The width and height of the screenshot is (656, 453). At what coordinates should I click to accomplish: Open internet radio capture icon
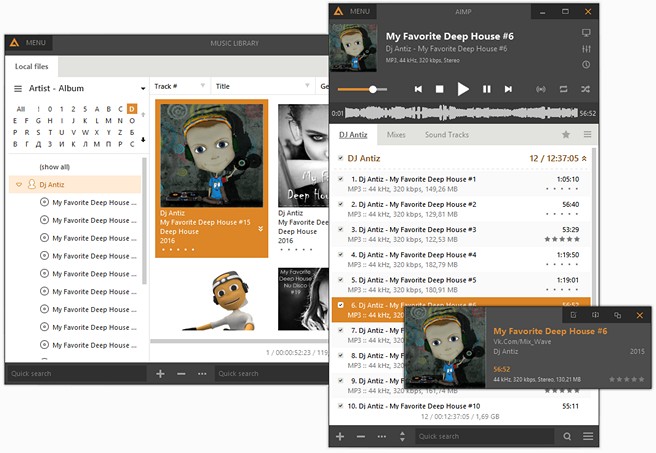tap(541, 89)
